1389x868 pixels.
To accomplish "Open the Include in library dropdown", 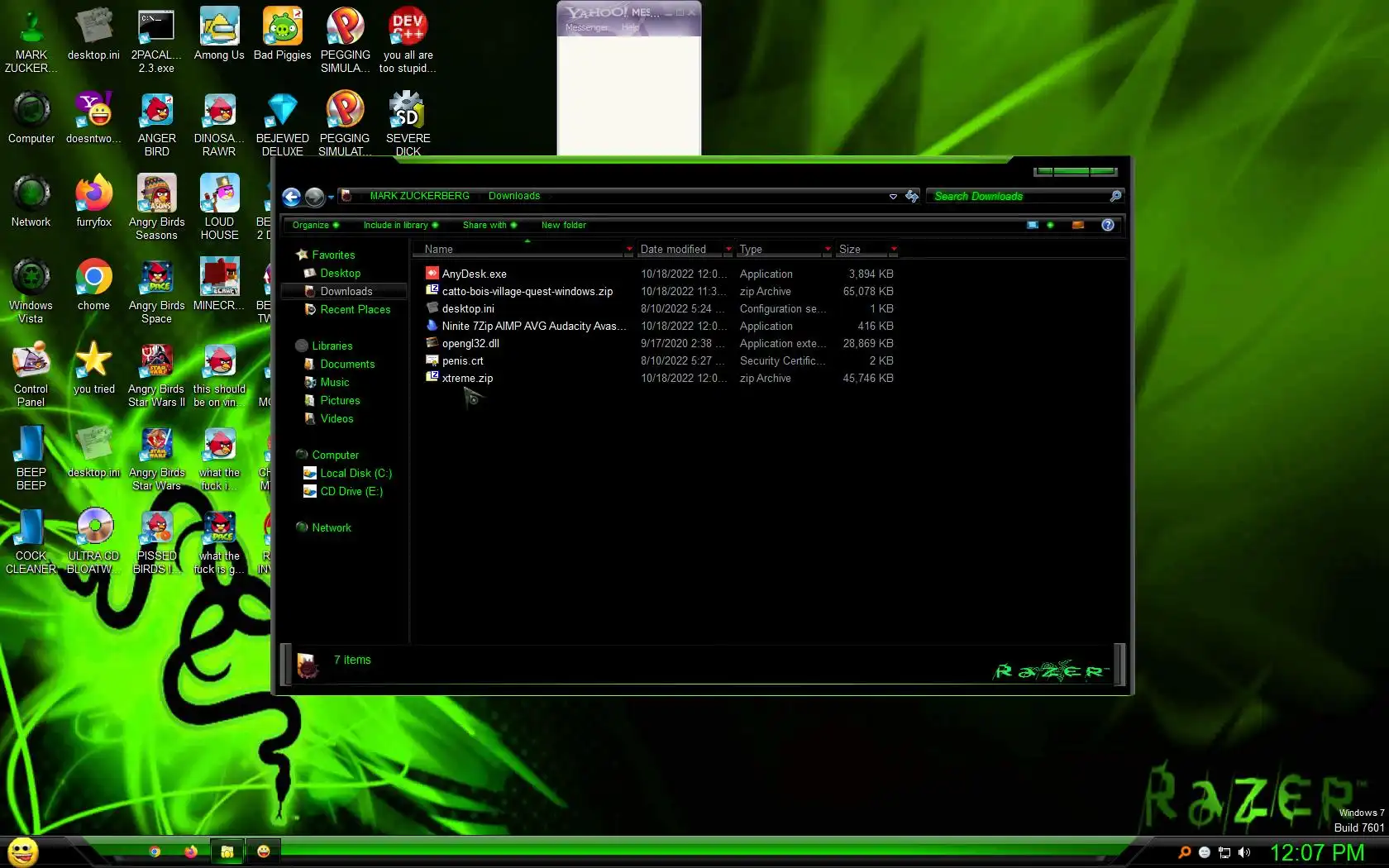I will (x=400, y=225).
